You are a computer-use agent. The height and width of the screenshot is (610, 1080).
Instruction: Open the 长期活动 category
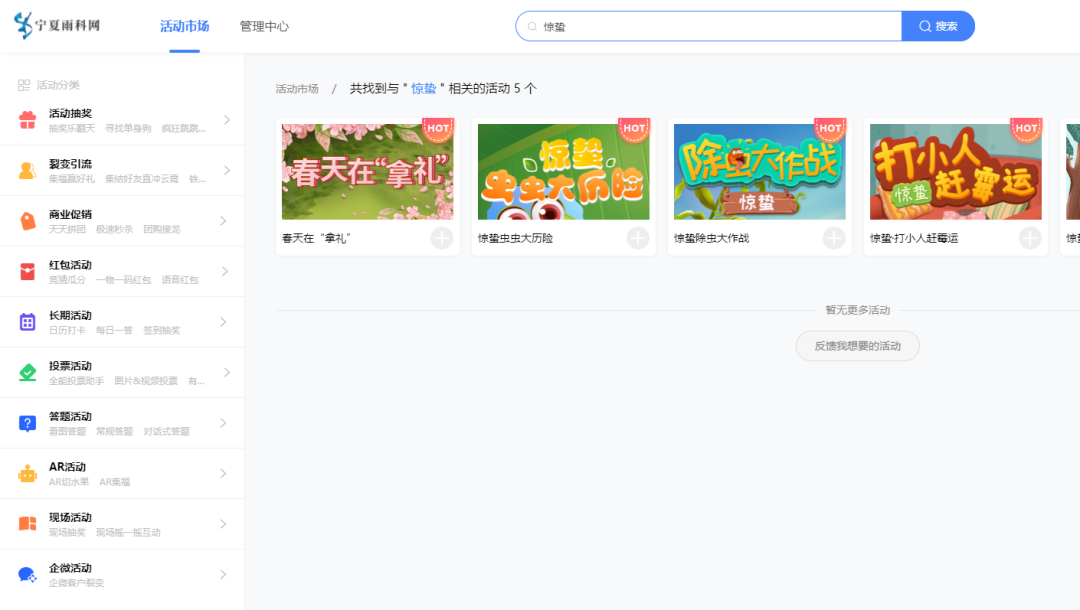pos(122,322)
